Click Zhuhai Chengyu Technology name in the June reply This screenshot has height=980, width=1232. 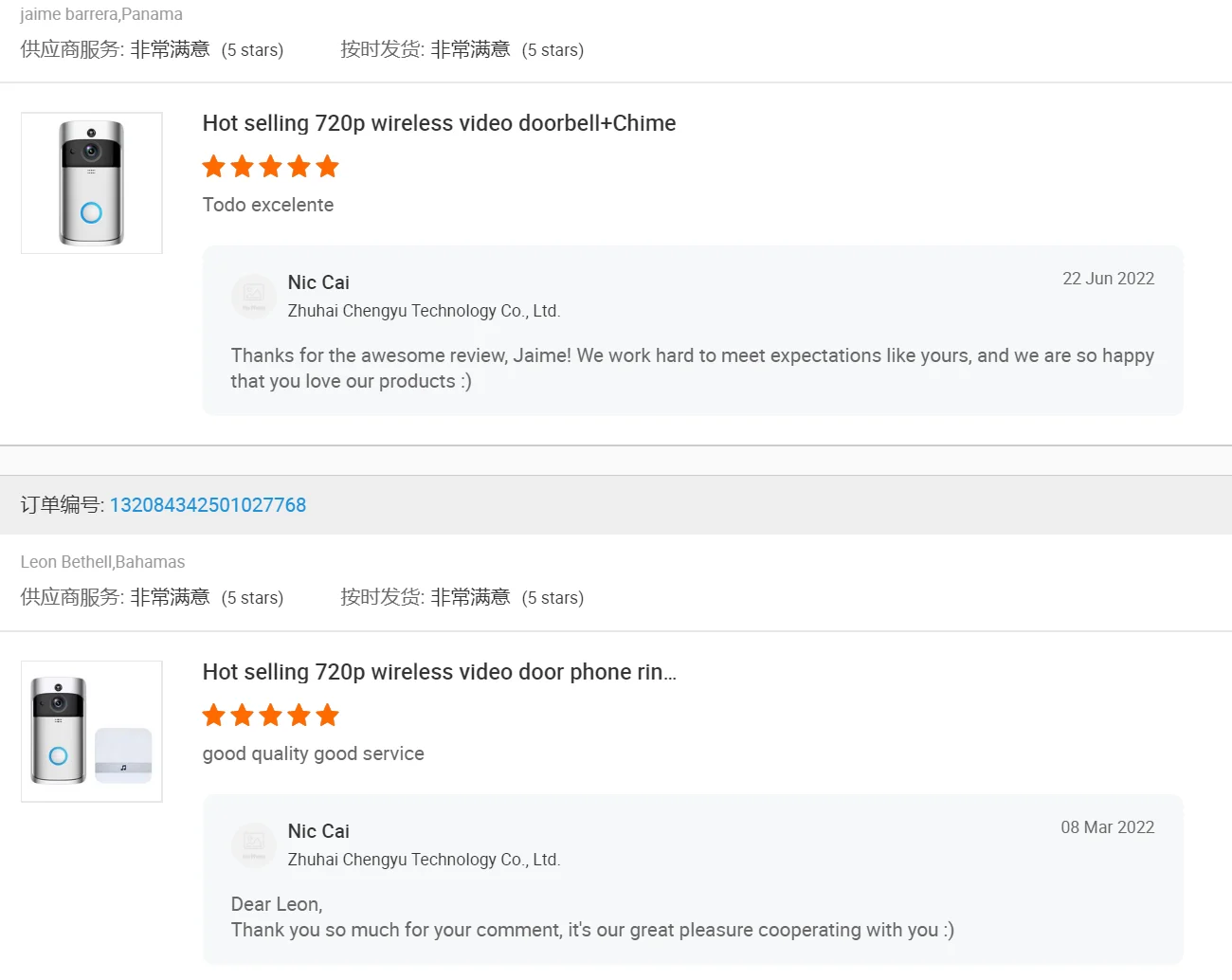point(424,311)
